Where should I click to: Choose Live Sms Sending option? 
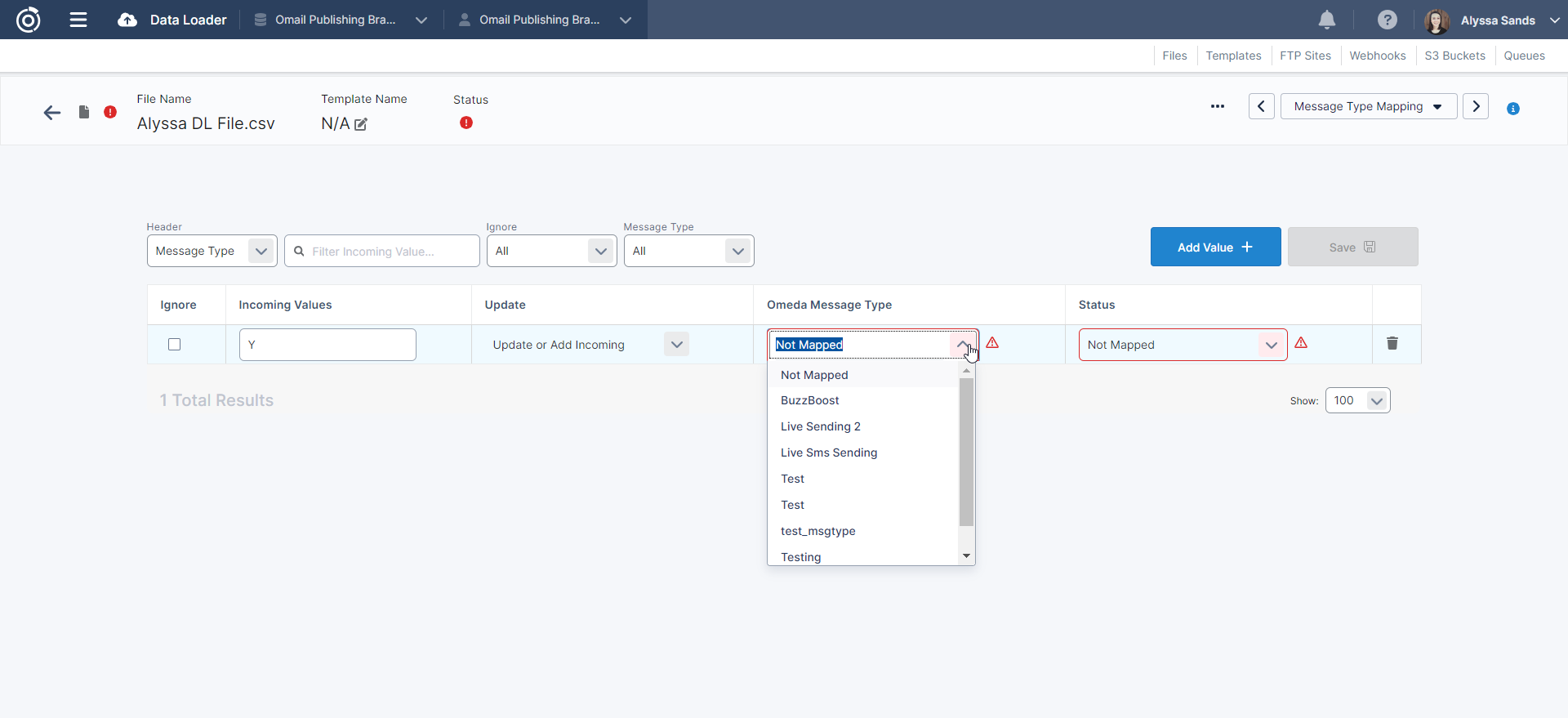[828, 453]
